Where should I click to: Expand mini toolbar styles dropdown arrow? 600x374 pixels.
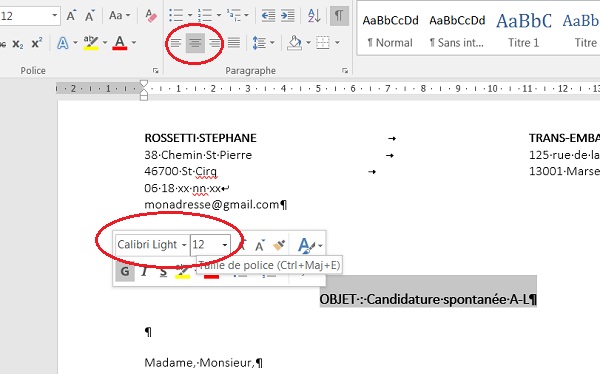(x=320, y=246)
